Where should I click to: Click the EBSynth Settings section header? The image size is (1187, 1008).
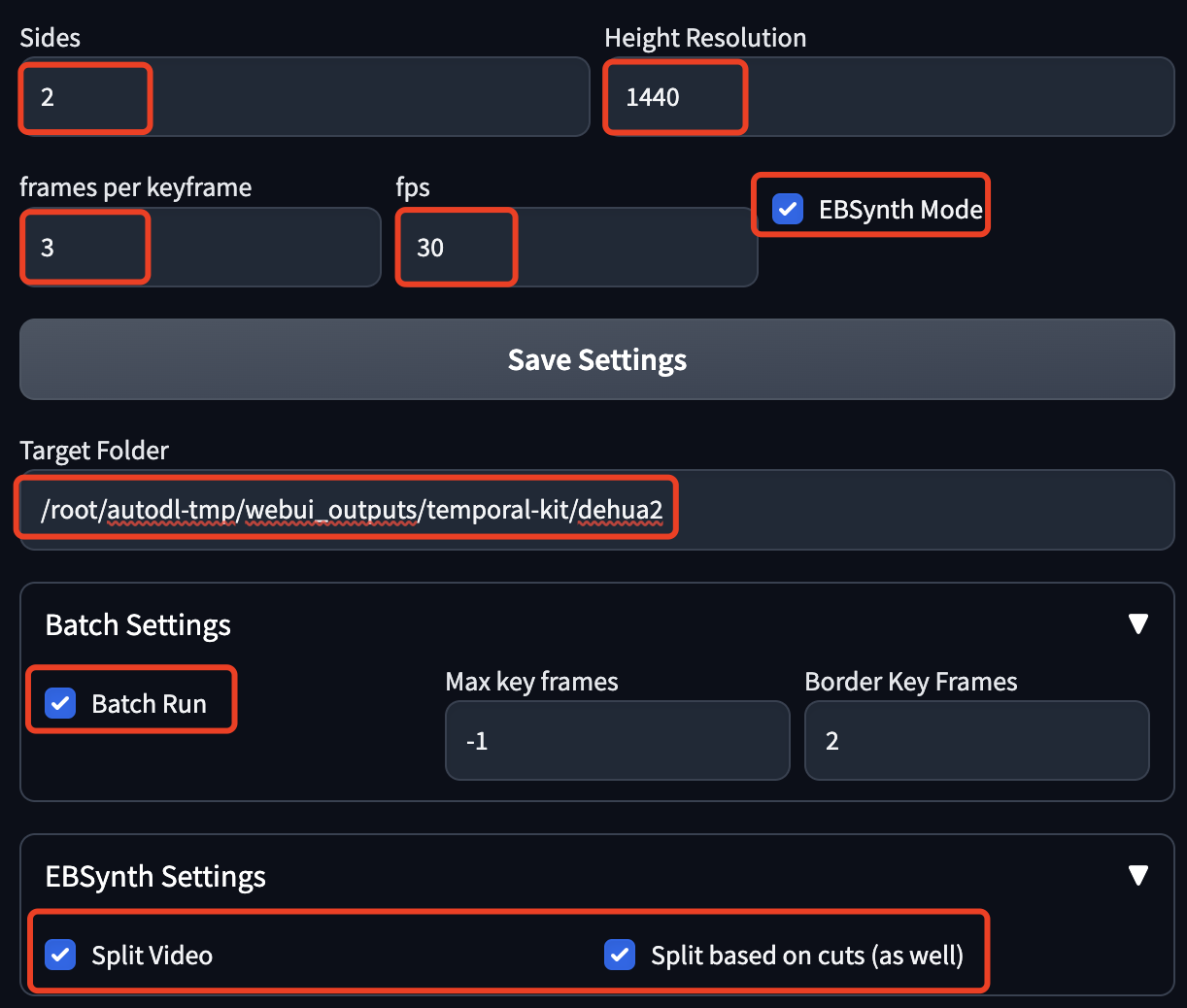155,876
